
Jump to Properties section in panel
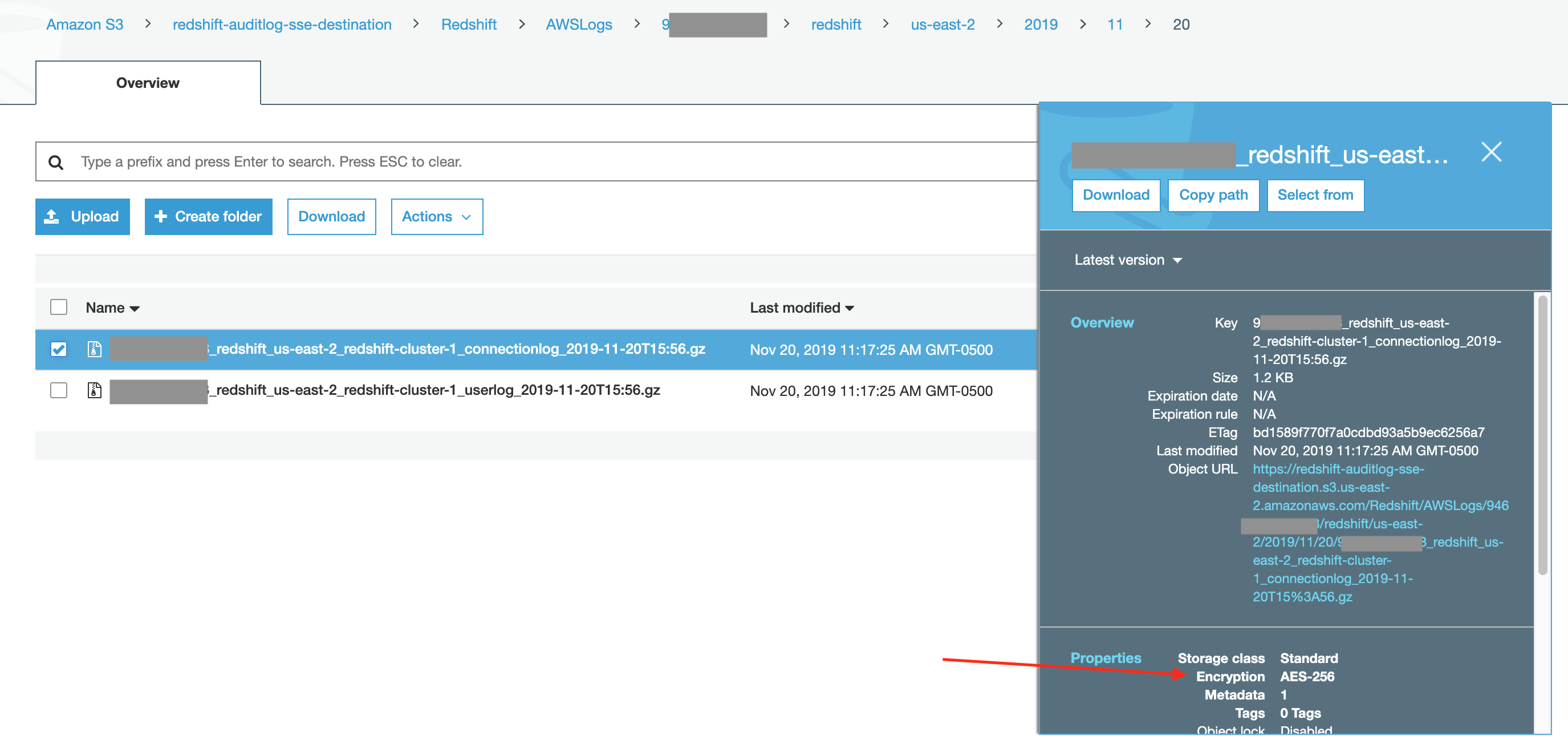(x=1106, y=658)
